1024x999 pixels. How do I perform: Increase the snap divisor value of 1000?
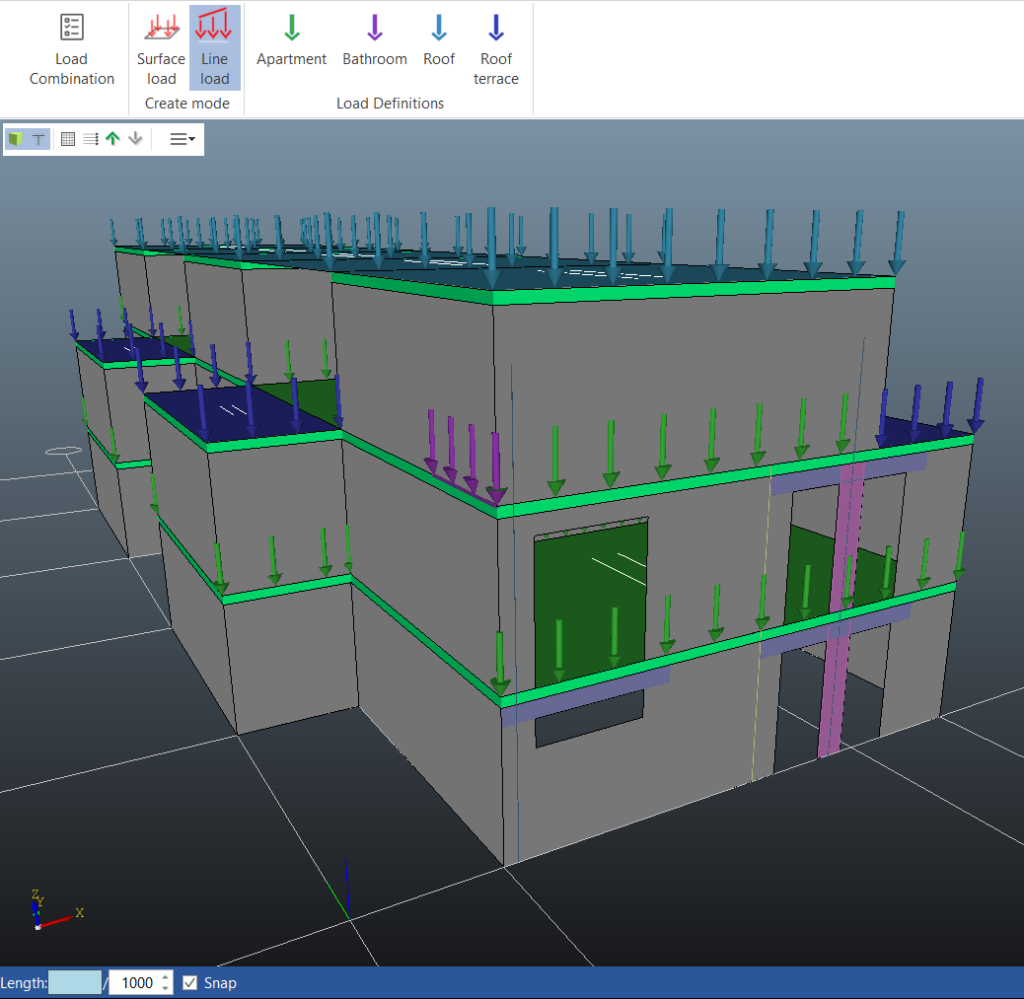pos(166,977)
